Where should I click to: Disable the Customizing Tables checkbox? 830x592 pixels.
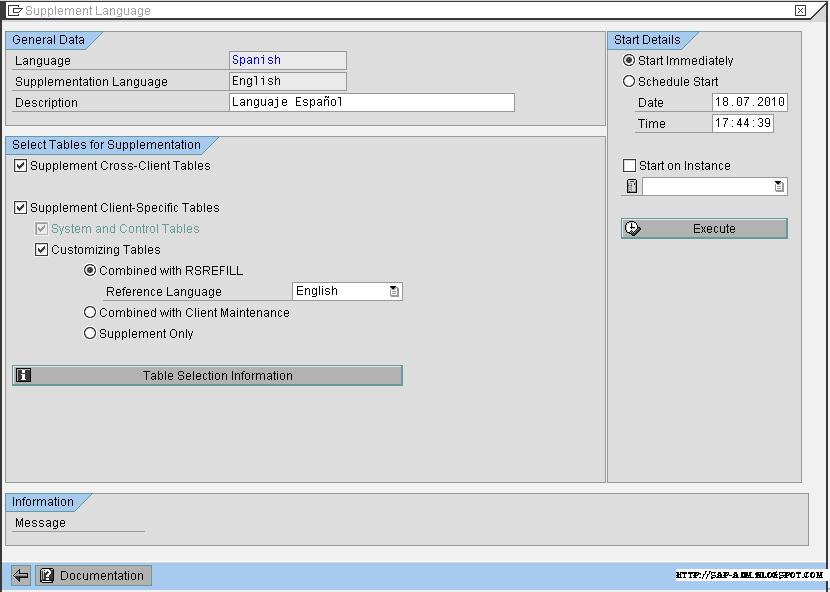pyautogui.click(x=41, y=249)
